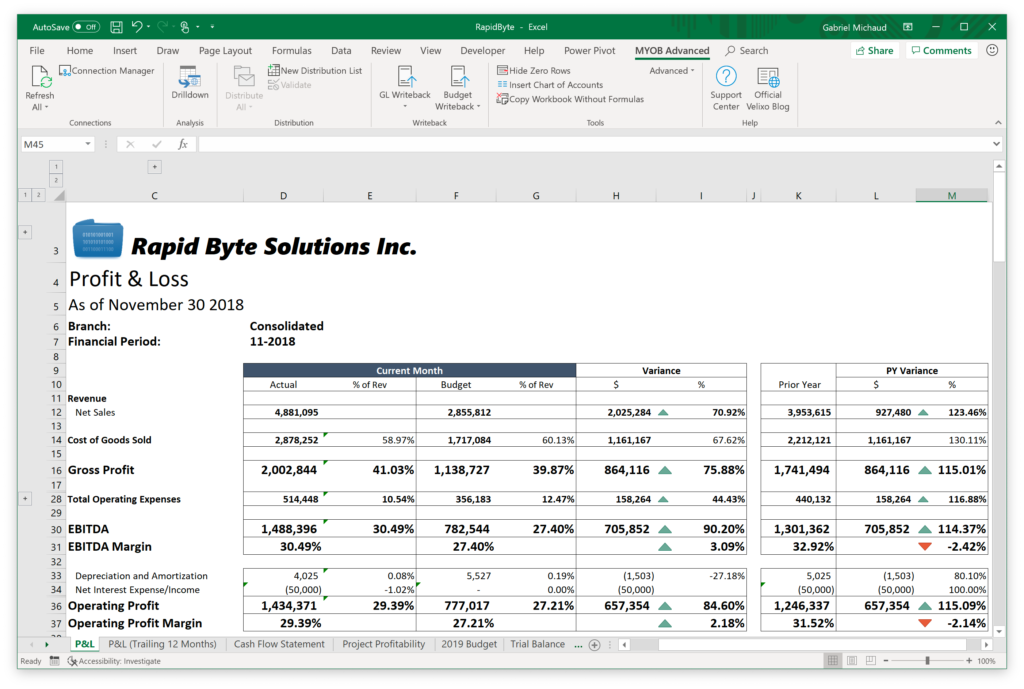This screenshot has height=689, width=1024.
Task: Create a New Distribution List
Action: pos(315,71)
